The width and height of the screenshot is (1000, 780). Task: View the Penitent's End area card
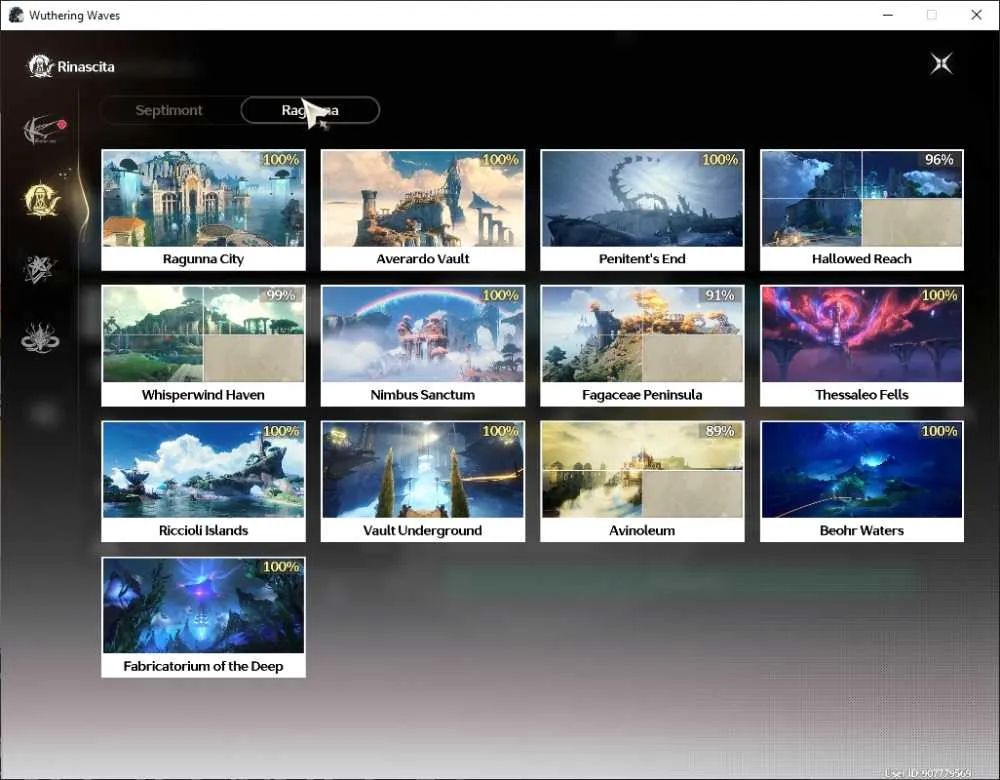coord(642,210)
